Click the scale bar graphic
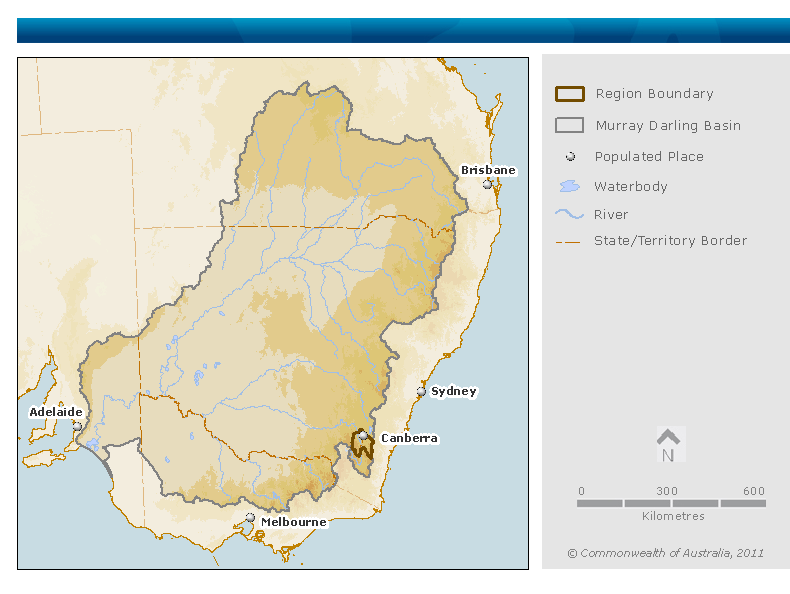Screen dimensions: 790x594 671,503
